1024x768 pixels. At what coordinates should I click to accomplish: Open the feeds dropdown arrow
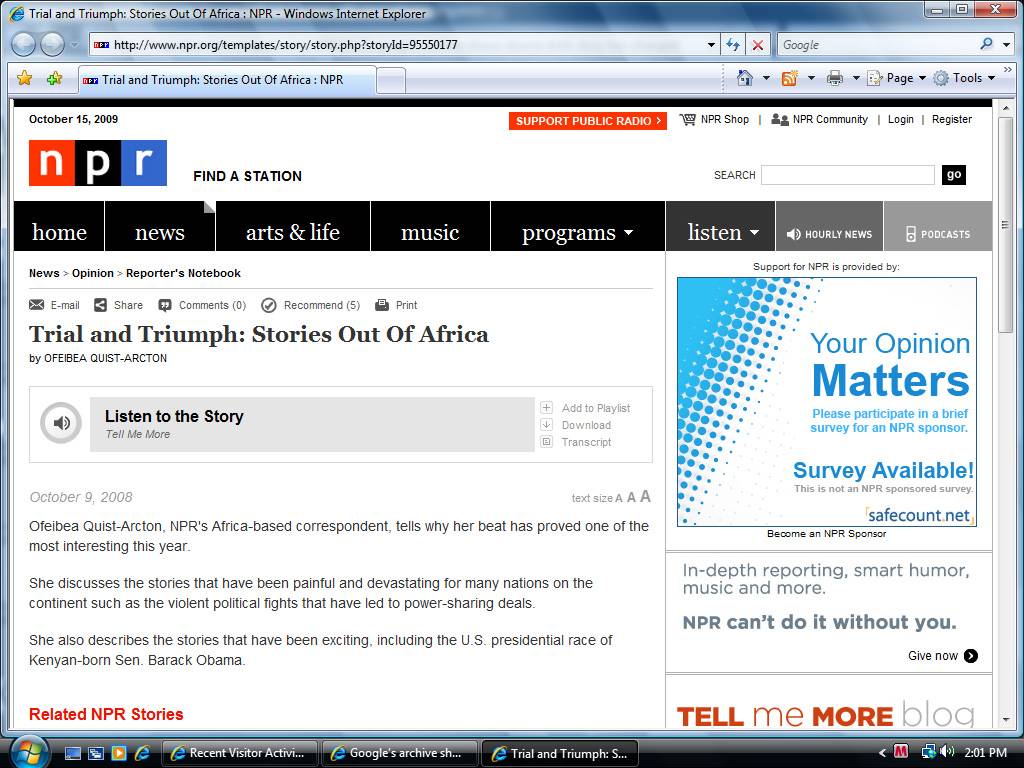(811, 78)
